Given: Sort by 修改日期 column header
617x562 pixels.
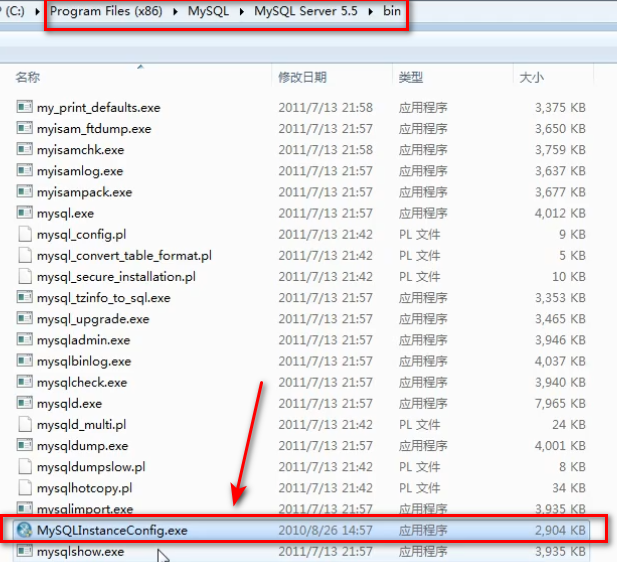Looking at the screenshot, I should point(302,77).
